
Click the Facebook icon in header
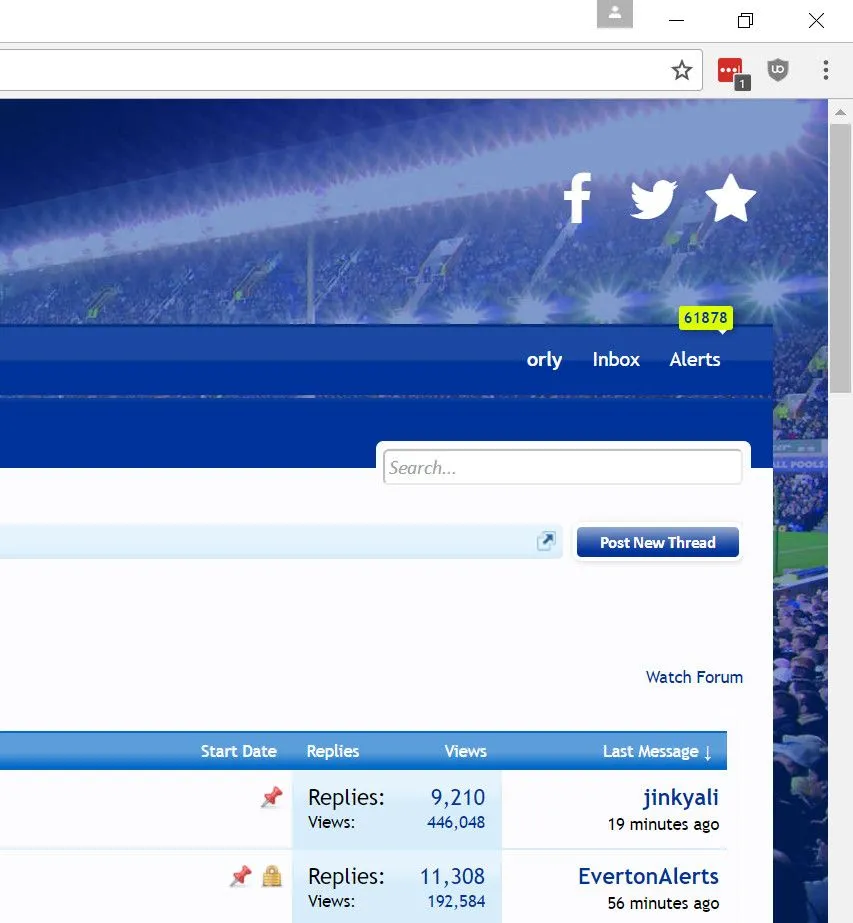(x=577, y=198)
